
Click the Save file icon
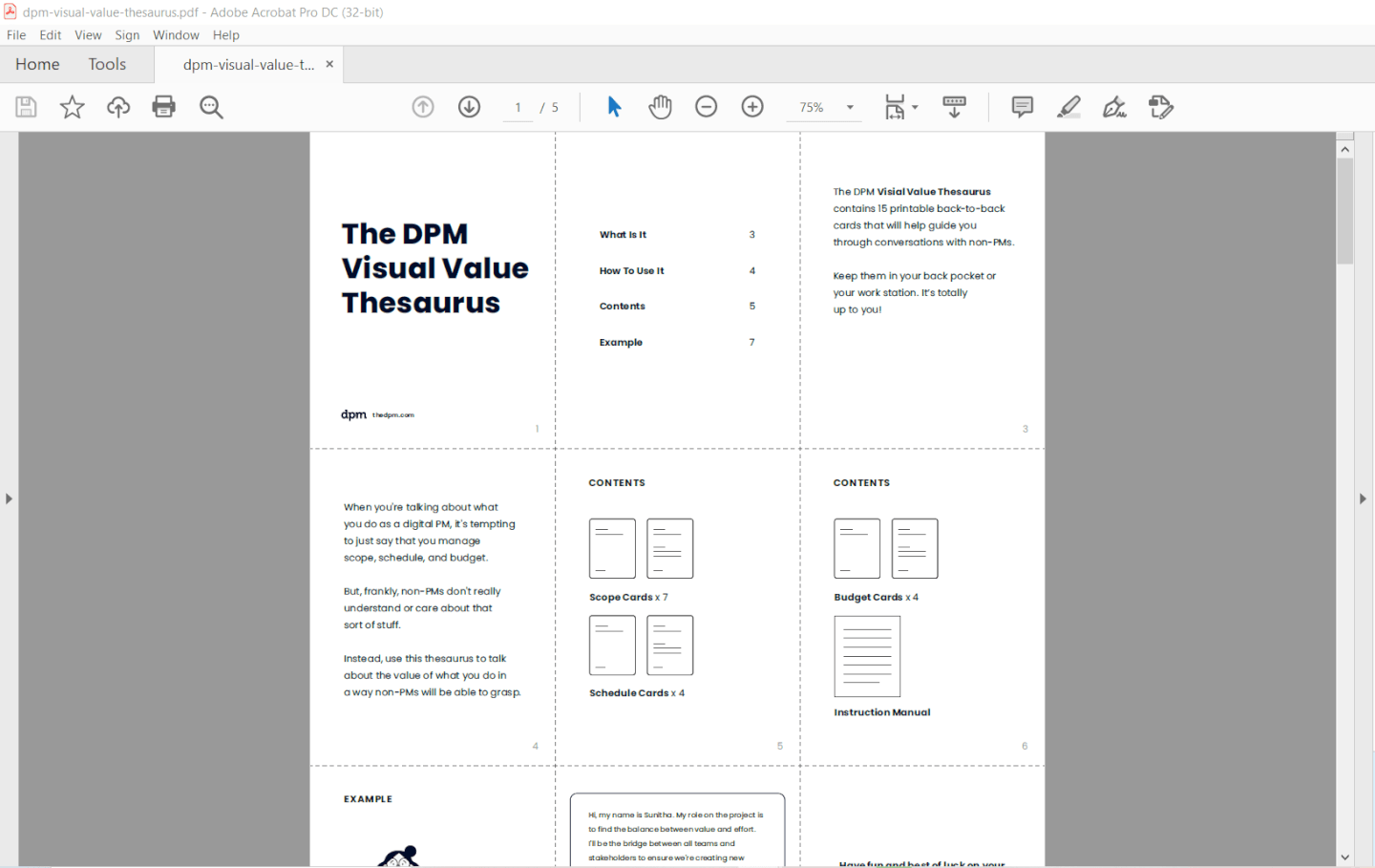[26, 107]
